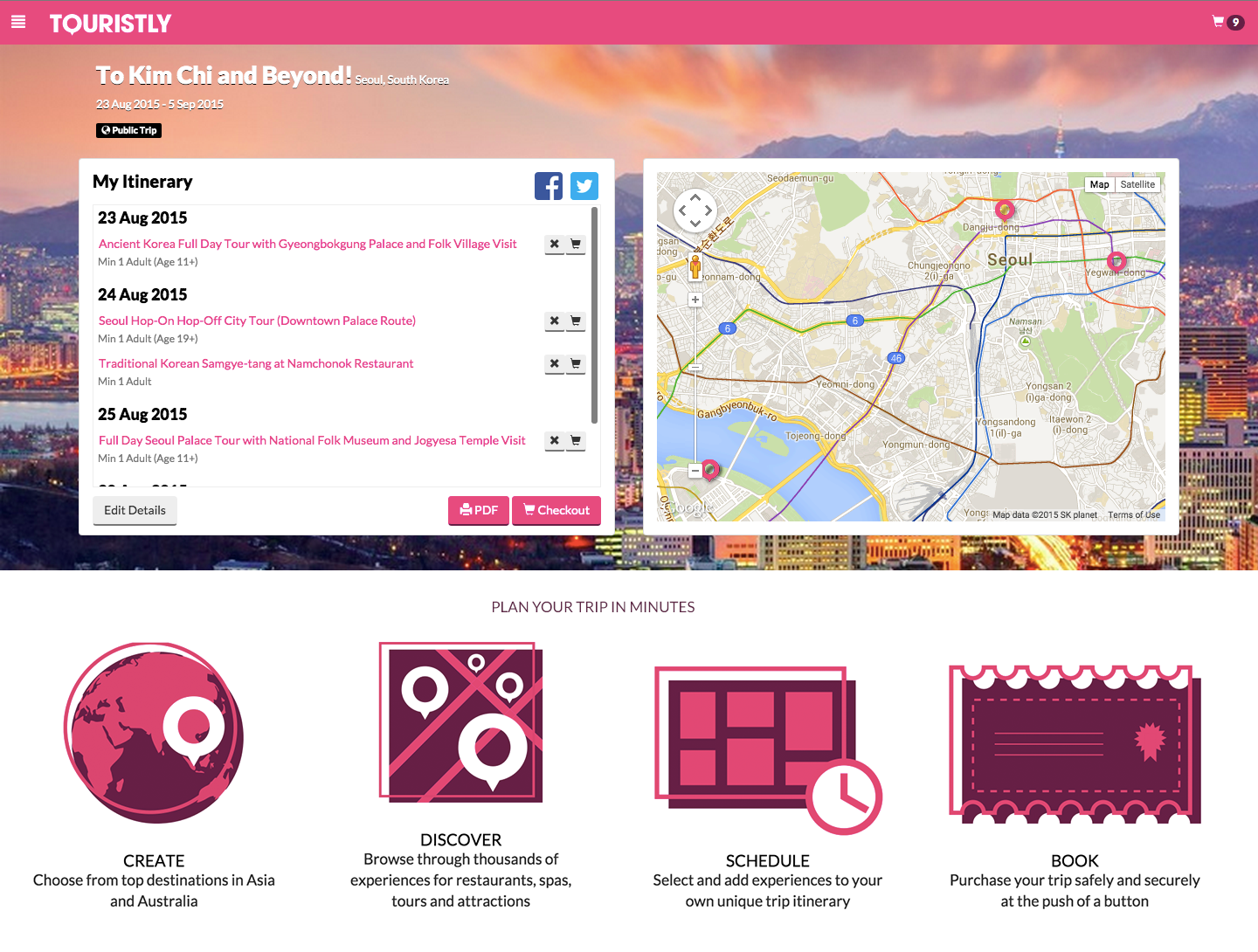Click the map zoom slider handle
Viewport: 1258px width, 952px height.
point(695,368)
